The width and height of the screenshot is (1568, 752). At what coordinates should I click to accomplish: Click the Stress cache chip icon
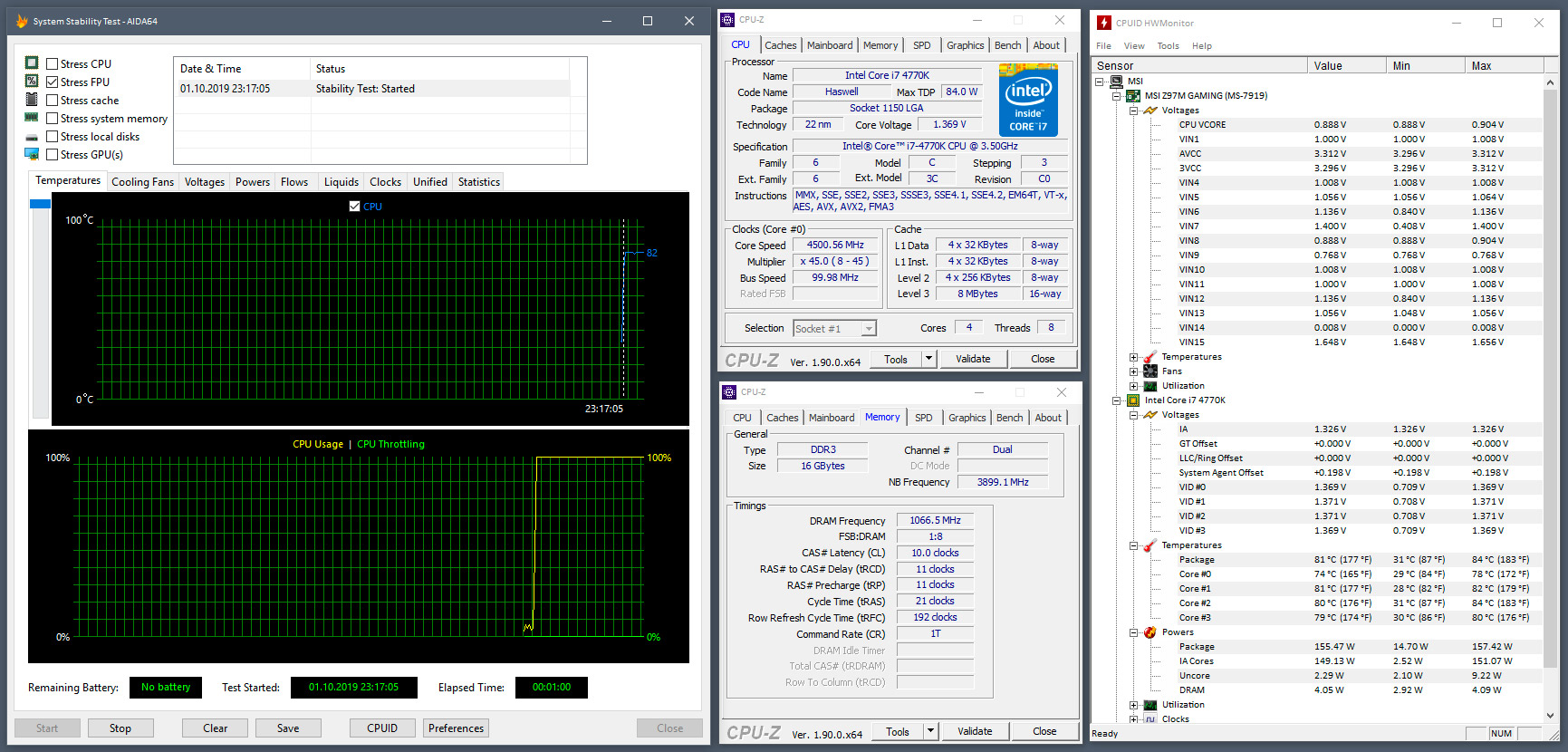32,100
